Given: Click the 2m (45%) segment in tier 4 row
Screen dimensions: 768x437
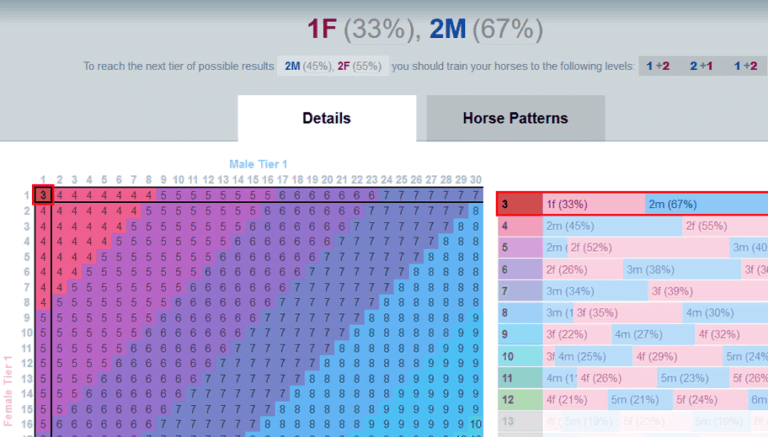Looking at the screenshot, I should pyautogui.click(x=612, y=226).
